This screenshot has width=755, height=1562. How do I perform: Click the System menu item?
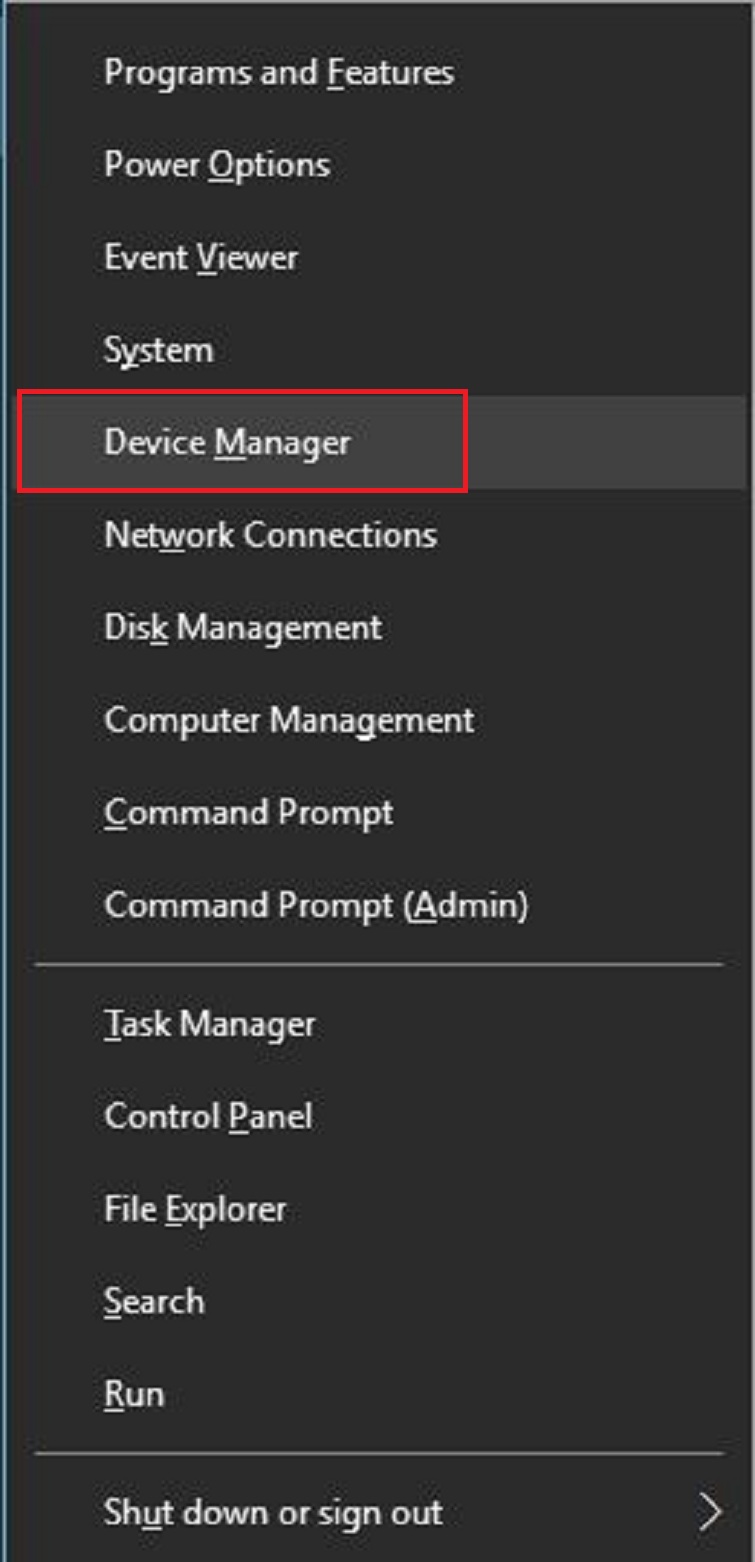(159, 351)
